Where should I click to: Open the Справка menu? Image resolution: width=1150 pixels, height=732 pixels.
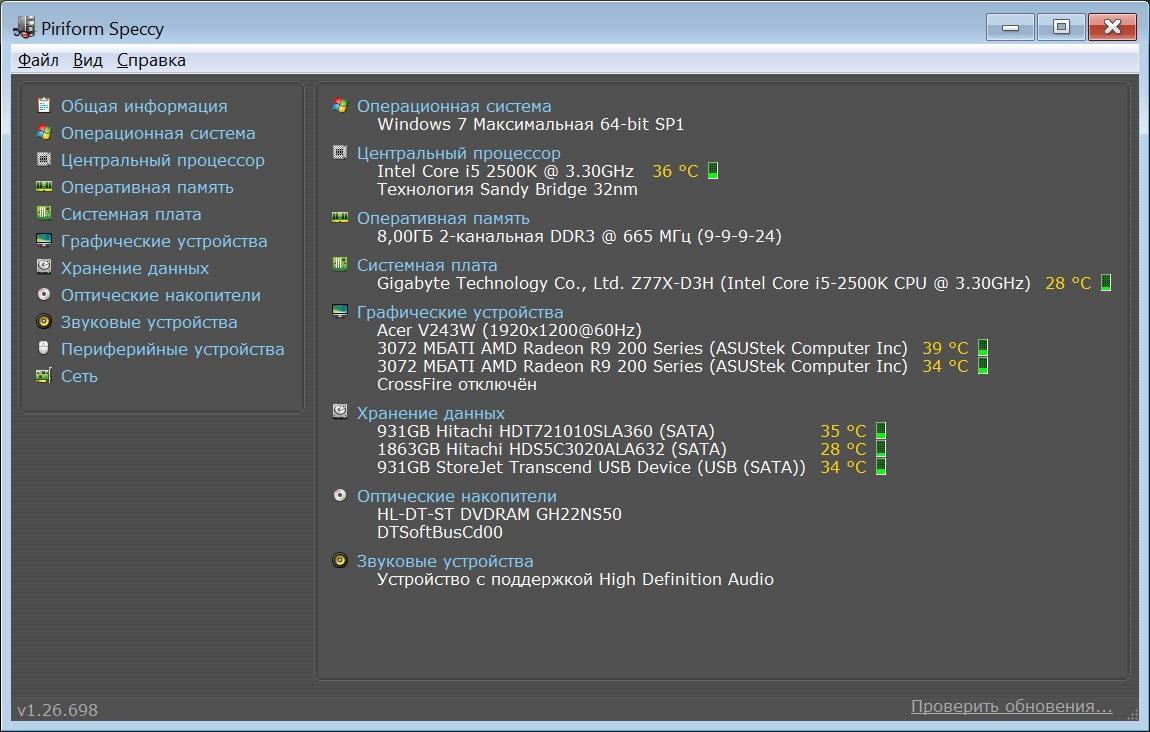[151, 60]
